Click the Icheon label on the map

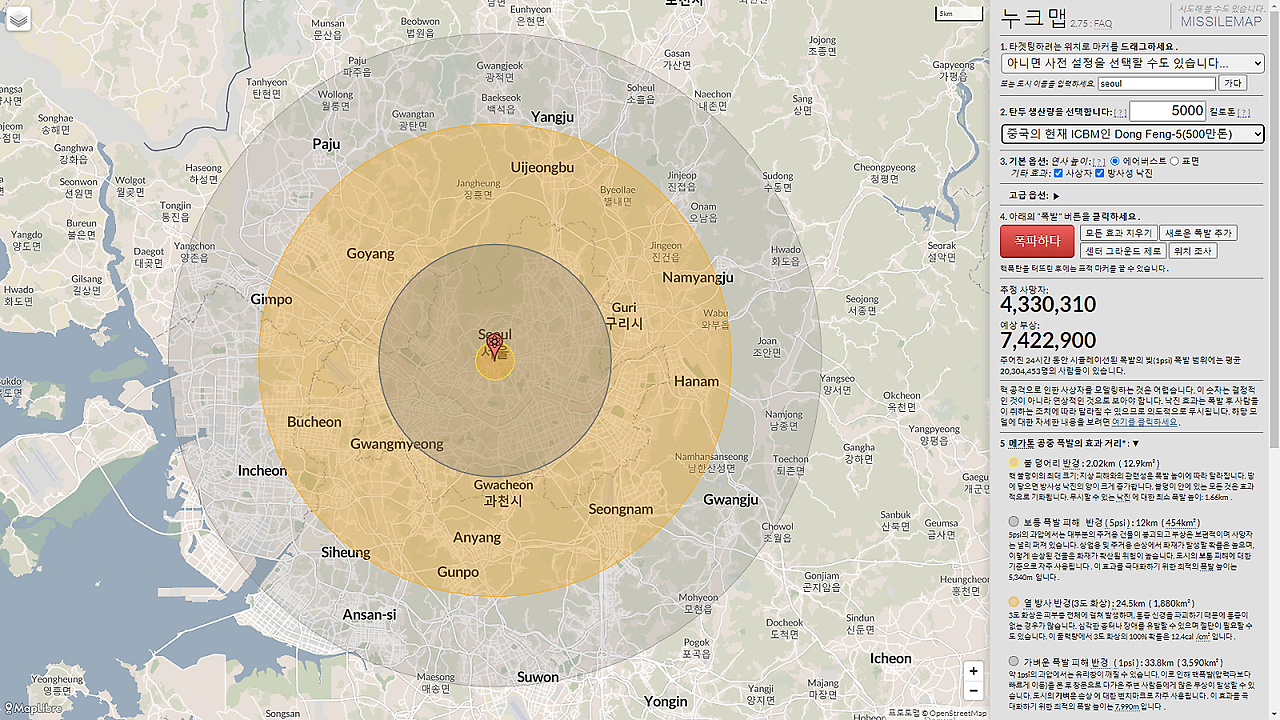(x=890, y=658)
